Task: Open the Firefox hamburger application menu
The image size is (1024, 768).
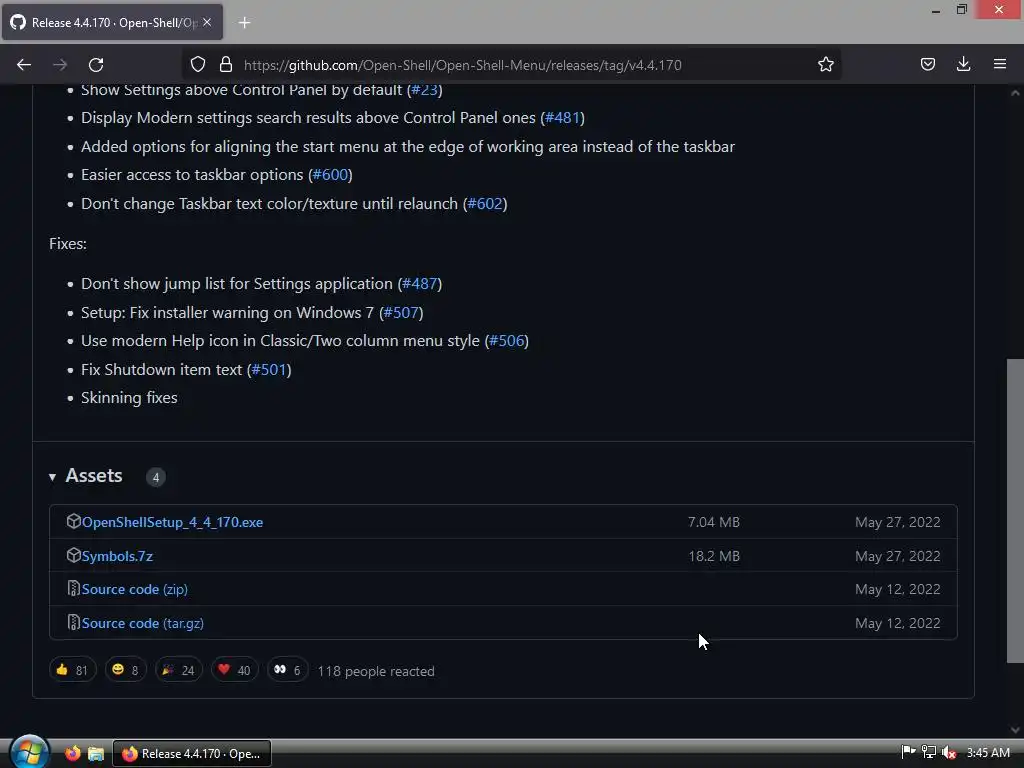Action: tap(999, 64)
